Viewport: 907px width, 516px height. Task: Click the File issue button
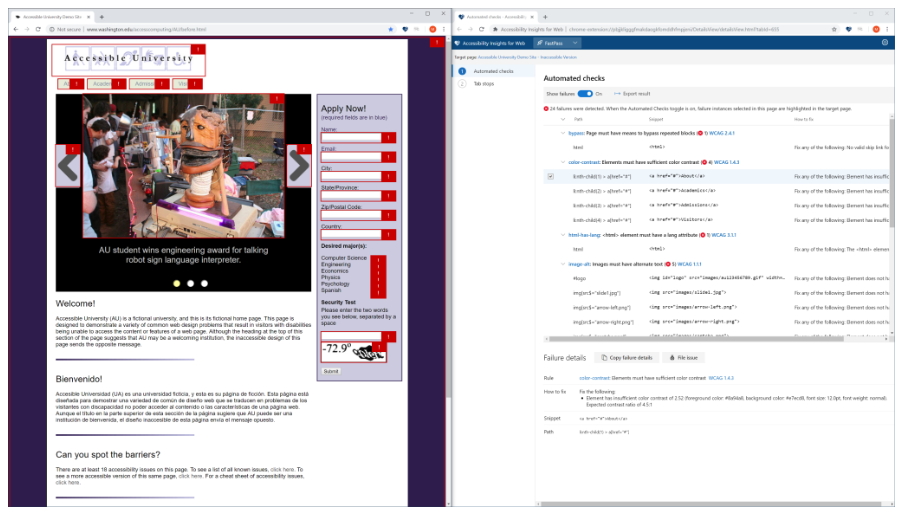(x=683, y=358)
